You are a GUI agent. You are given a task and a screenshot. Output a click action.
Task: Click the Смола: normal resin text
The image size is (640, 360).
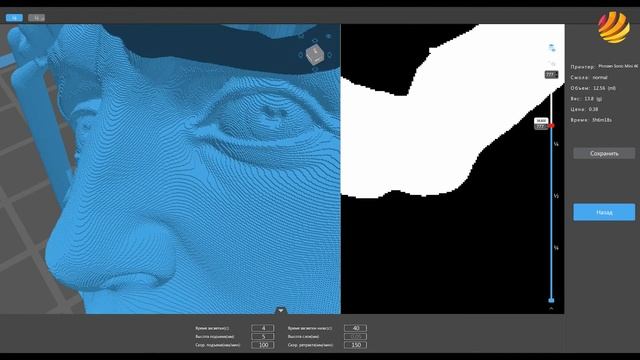click(589, 77)
